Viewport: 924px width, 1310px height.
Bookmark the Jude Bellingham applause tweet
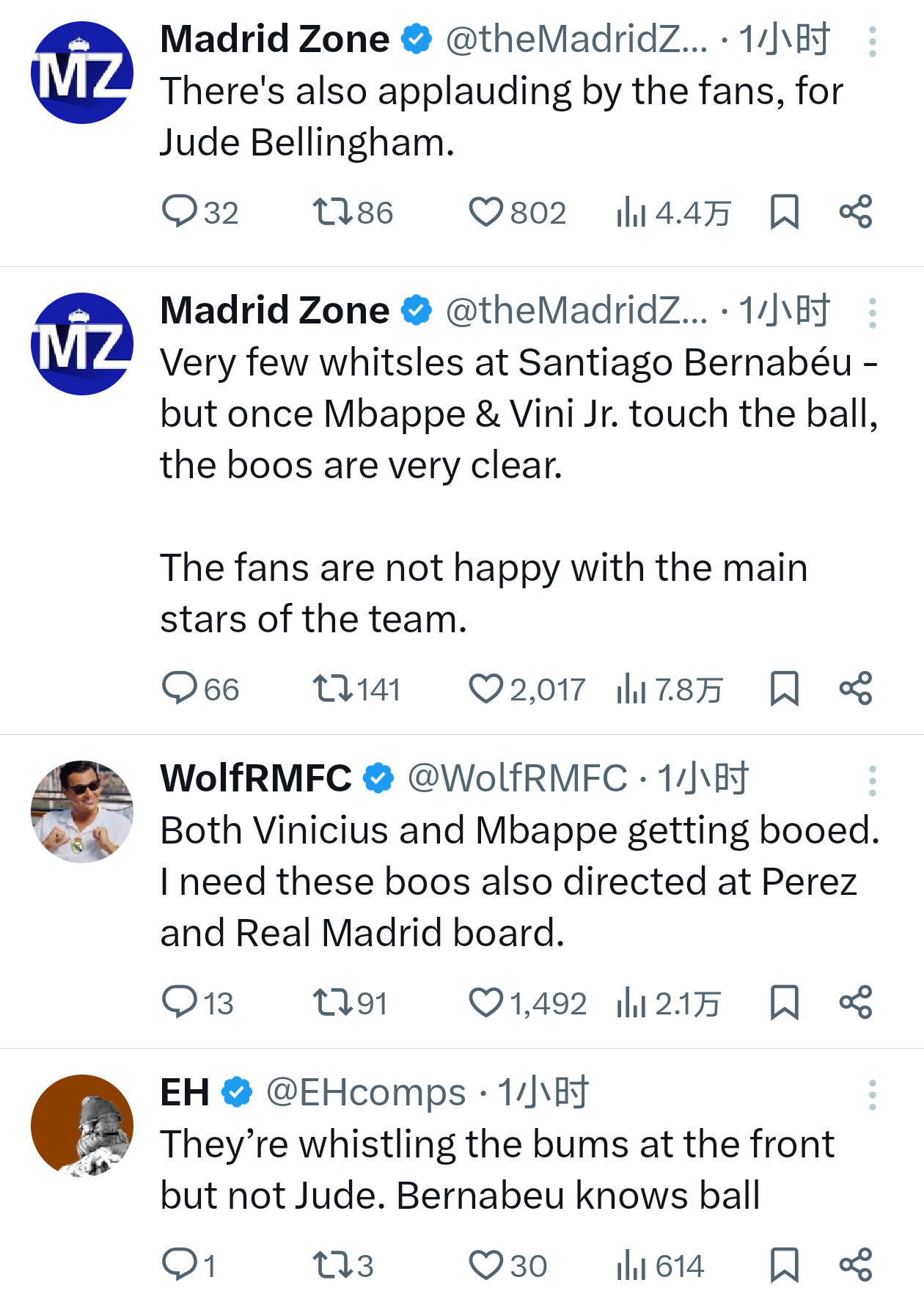click(784, 213)
